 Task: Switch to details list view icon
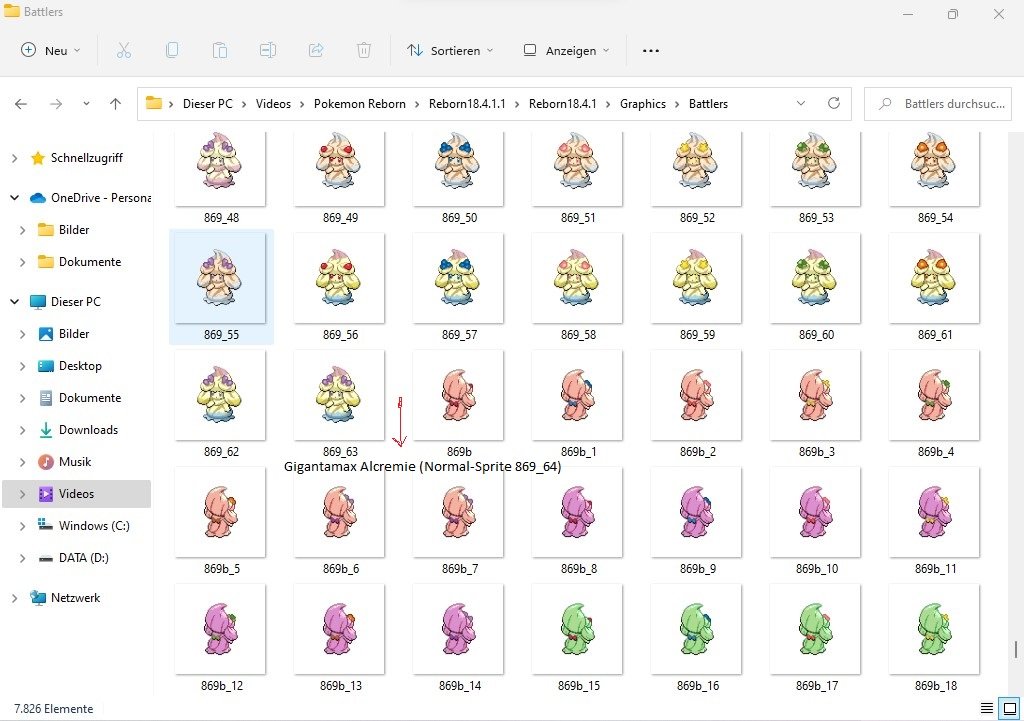coord(987,708)
